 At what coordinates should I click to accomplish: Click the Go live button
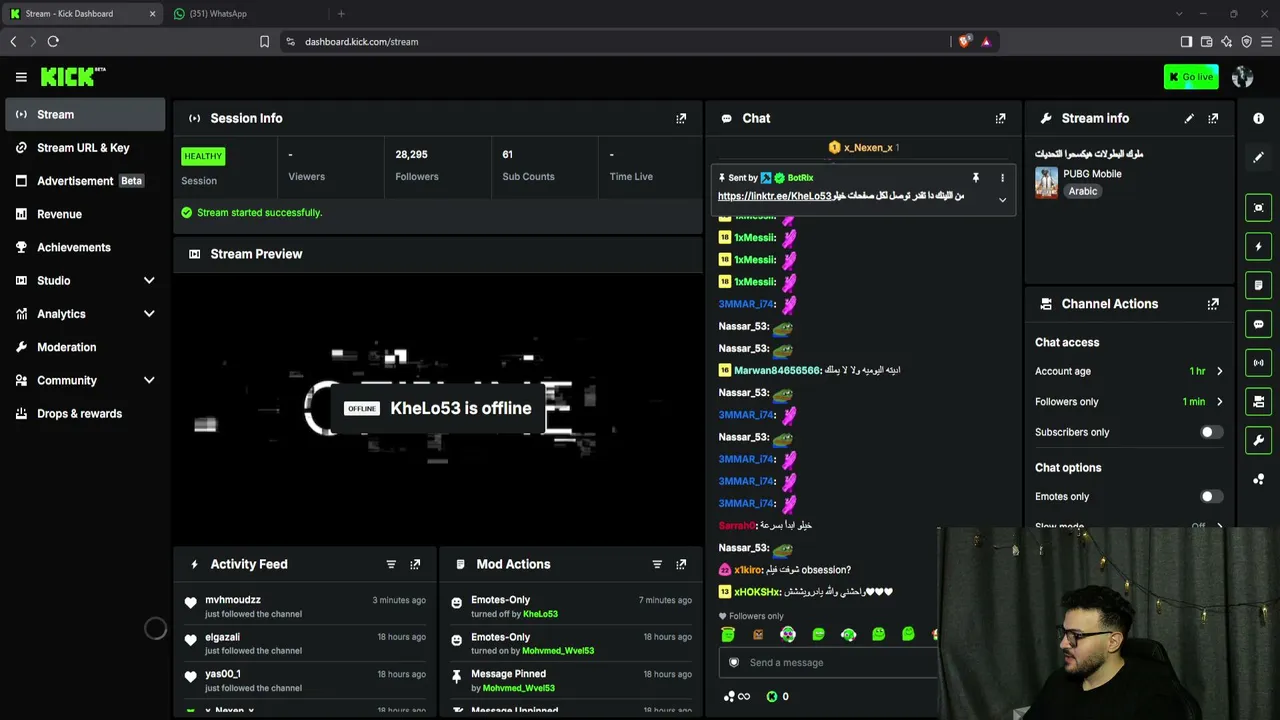click(1191, 77)
